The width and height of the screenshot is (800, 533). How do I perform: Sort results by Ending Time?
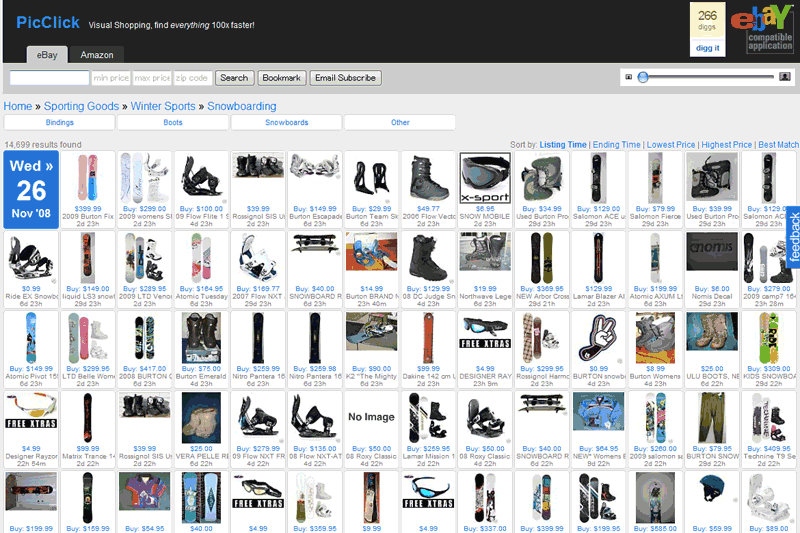616,145
